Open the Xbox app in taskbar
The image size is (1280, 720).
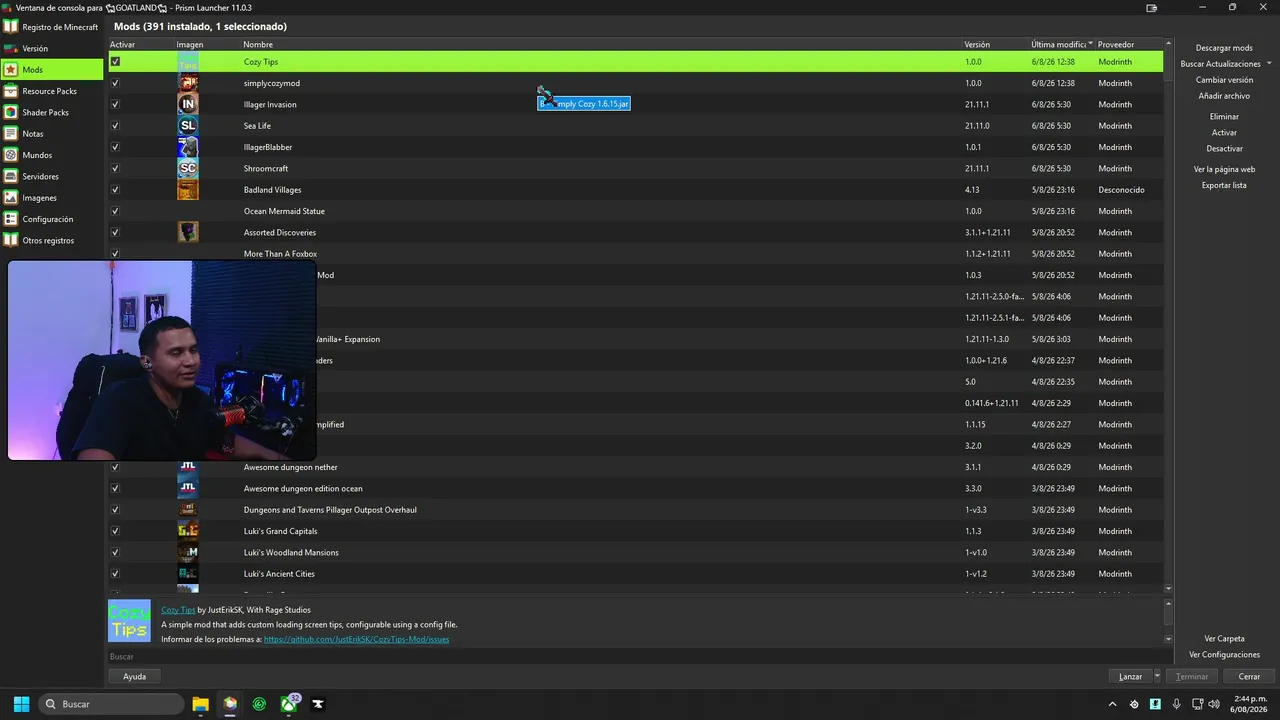pyautogui.click(x=289, y=704)
